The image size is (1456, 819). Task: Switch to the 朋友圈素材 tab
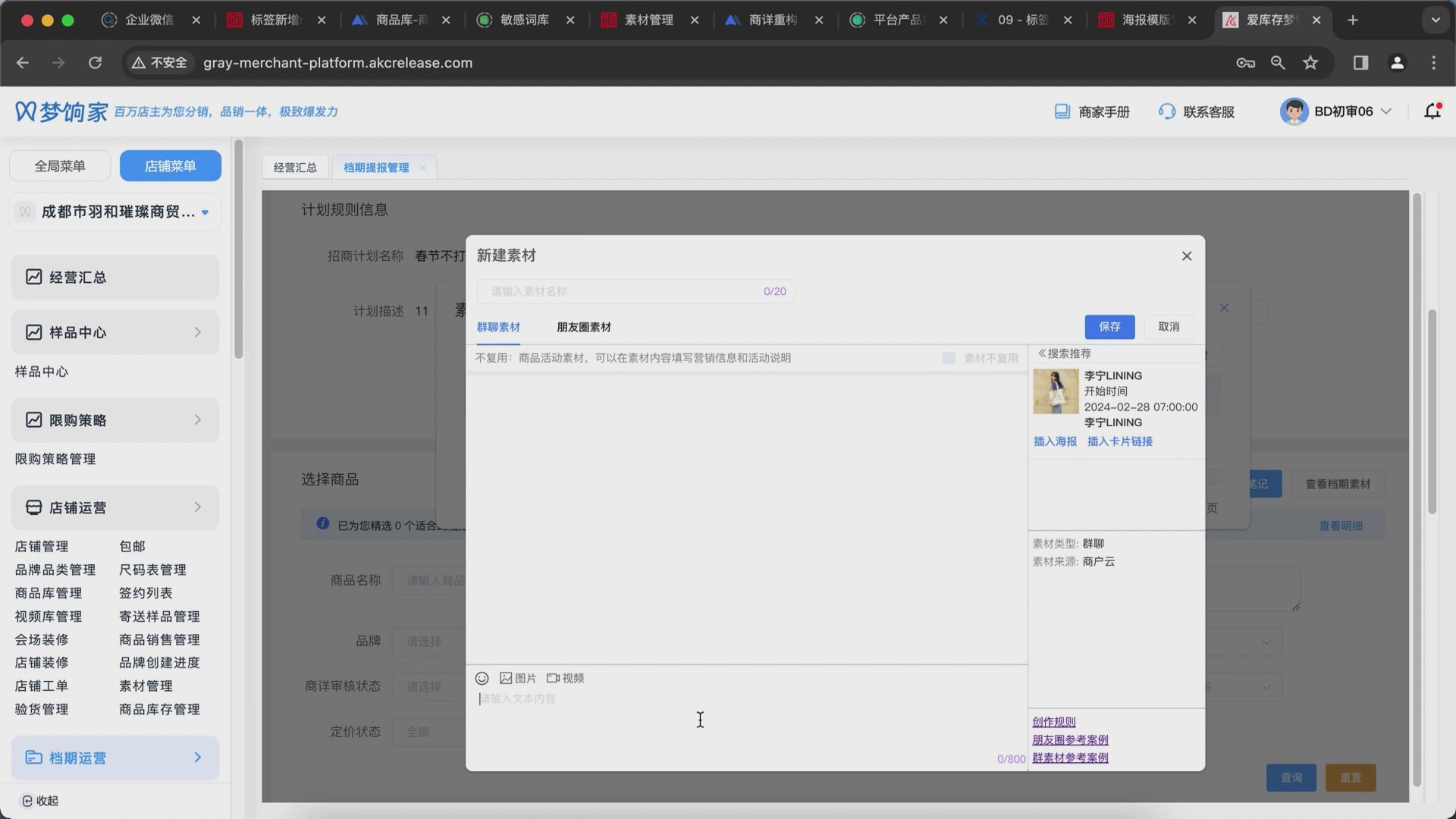click(584, 327)
